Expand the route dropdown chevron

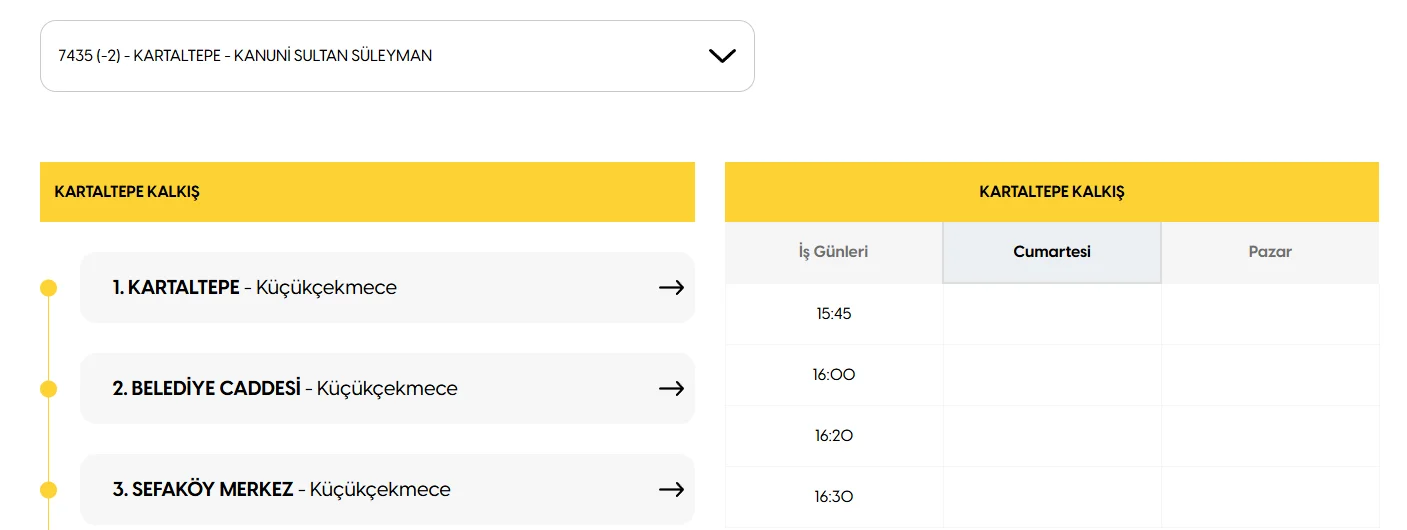tap(722, 56)
